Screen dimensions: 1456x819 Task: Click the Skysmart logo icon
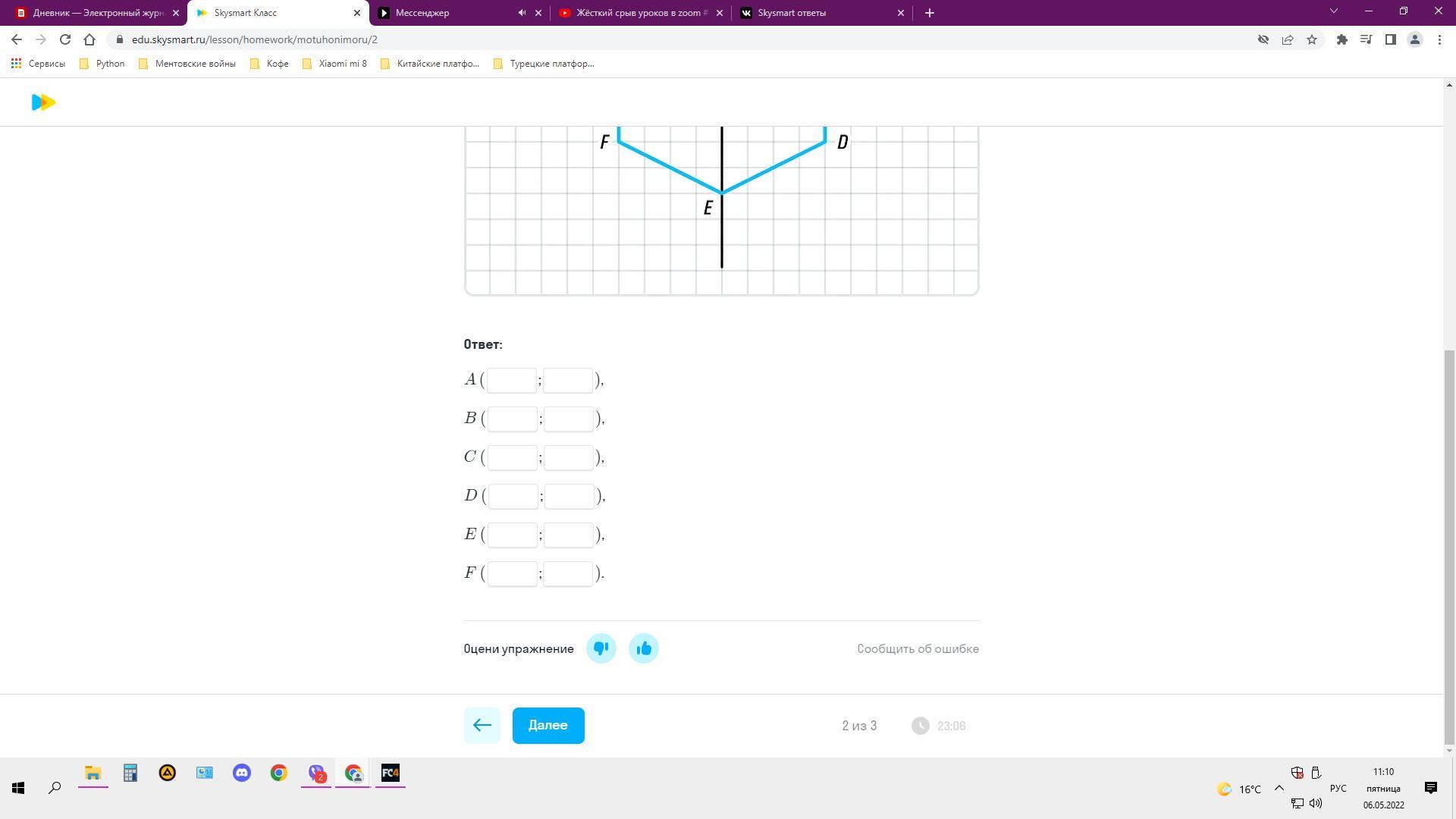44,102
